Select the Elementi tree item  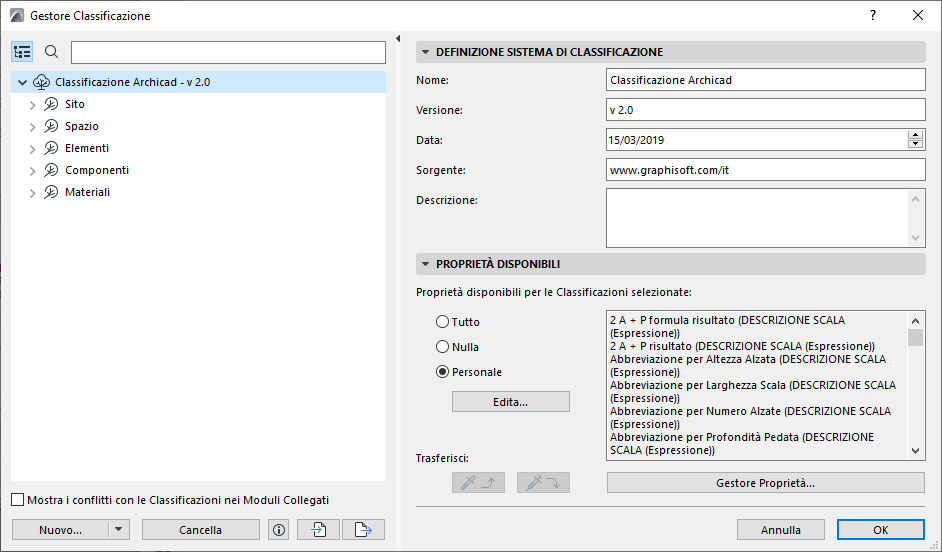pos(87,148)
